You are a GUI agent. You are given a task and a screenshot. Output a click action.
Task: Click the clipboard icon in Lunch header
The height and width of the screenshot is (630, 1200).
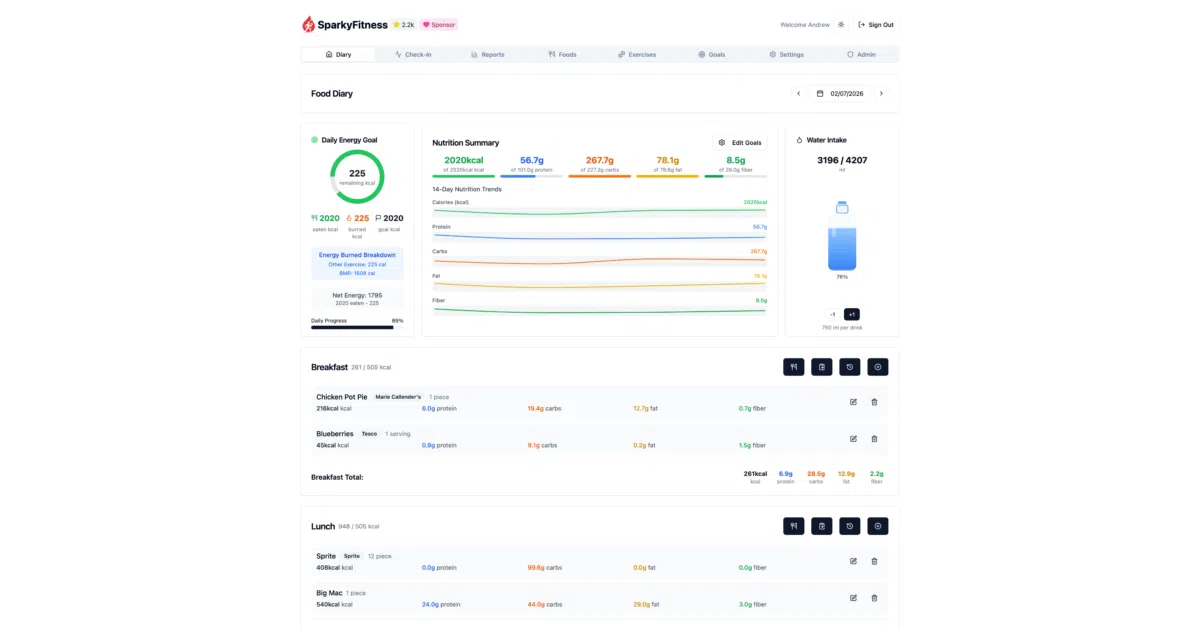pyautogui.click(x=821, y=526)
